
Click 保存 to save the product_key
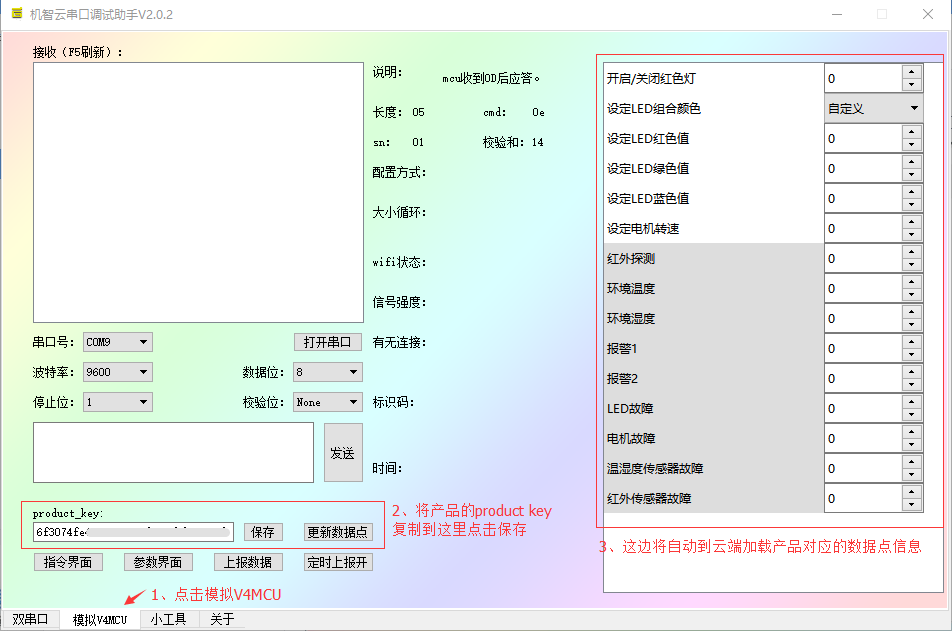(x=263, y=531)
